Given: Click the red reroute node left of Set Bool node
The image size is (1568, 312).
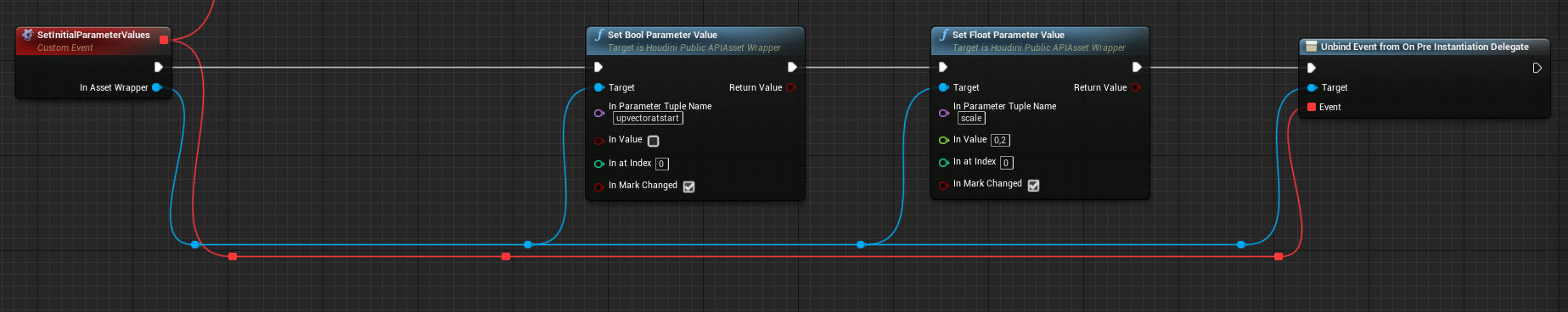Looking at the screenshot, I should 506,256.
